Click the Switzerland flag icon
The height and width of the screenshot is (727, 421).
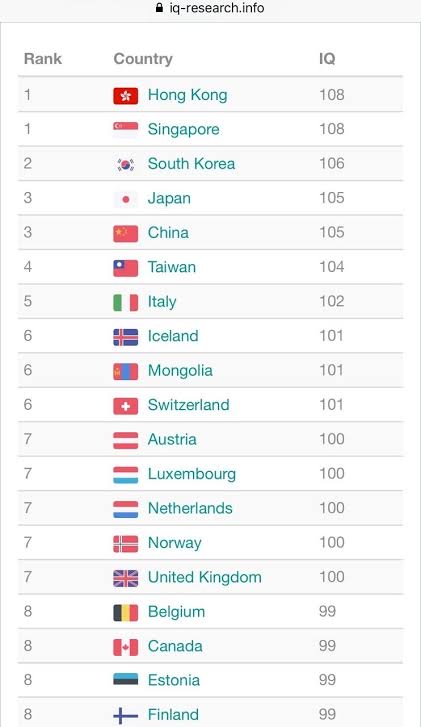click(x=126, y=406)
